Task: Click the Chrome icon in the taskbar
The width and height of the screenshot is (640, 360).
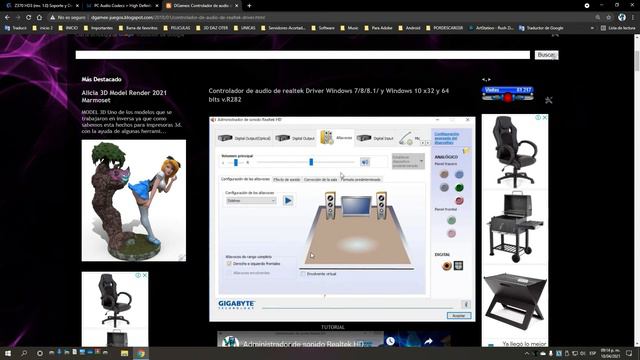Action: click(x=141, y=353)
